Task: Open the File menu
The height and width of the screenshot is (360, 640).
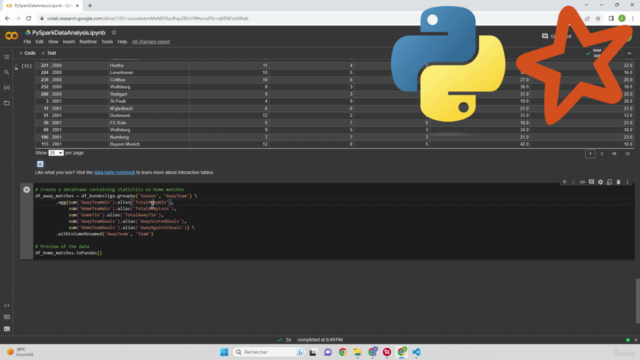Action: pyautogui.click(x=27, y=42)
